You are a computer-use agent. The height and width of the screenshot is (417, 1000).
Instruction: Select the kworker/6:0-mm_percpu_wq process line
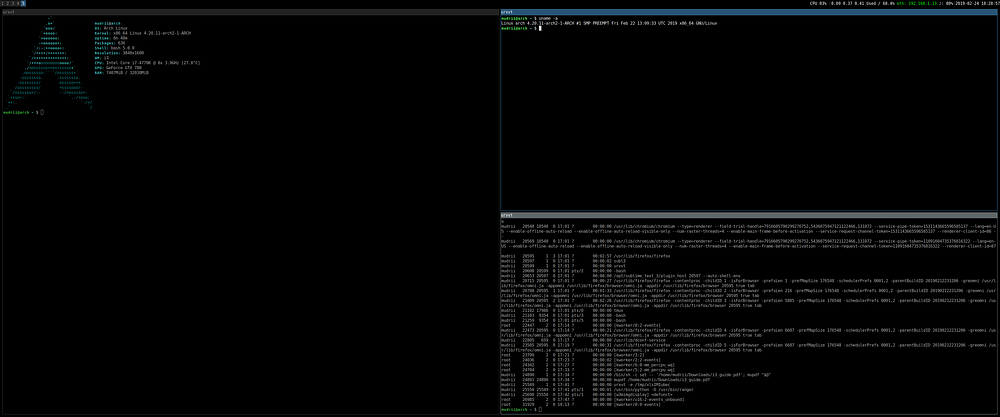588,365
